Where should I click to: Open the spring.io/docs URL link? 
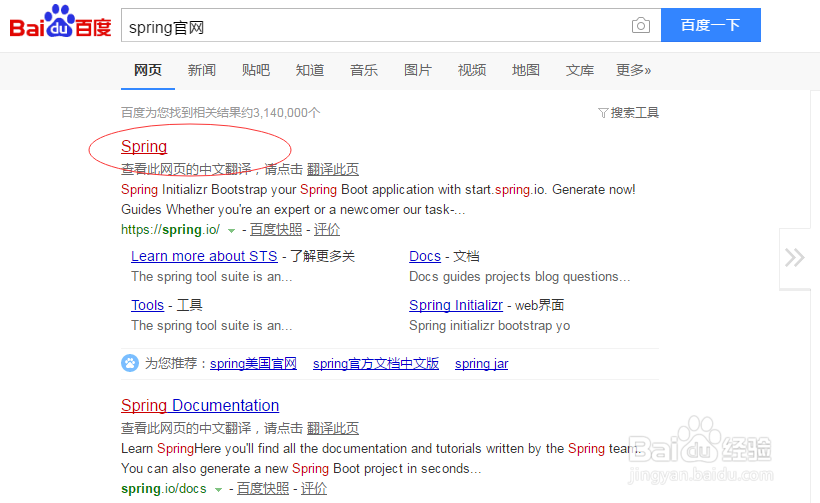tap(164, 489)
